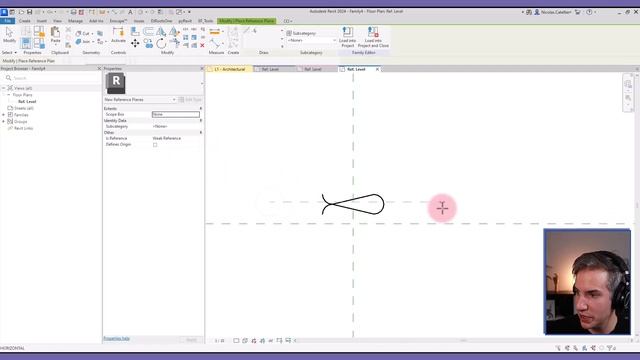The image size is (640, 360).
Task: Open the Insert ribbon tab
Action: click(x=42, y=21)
